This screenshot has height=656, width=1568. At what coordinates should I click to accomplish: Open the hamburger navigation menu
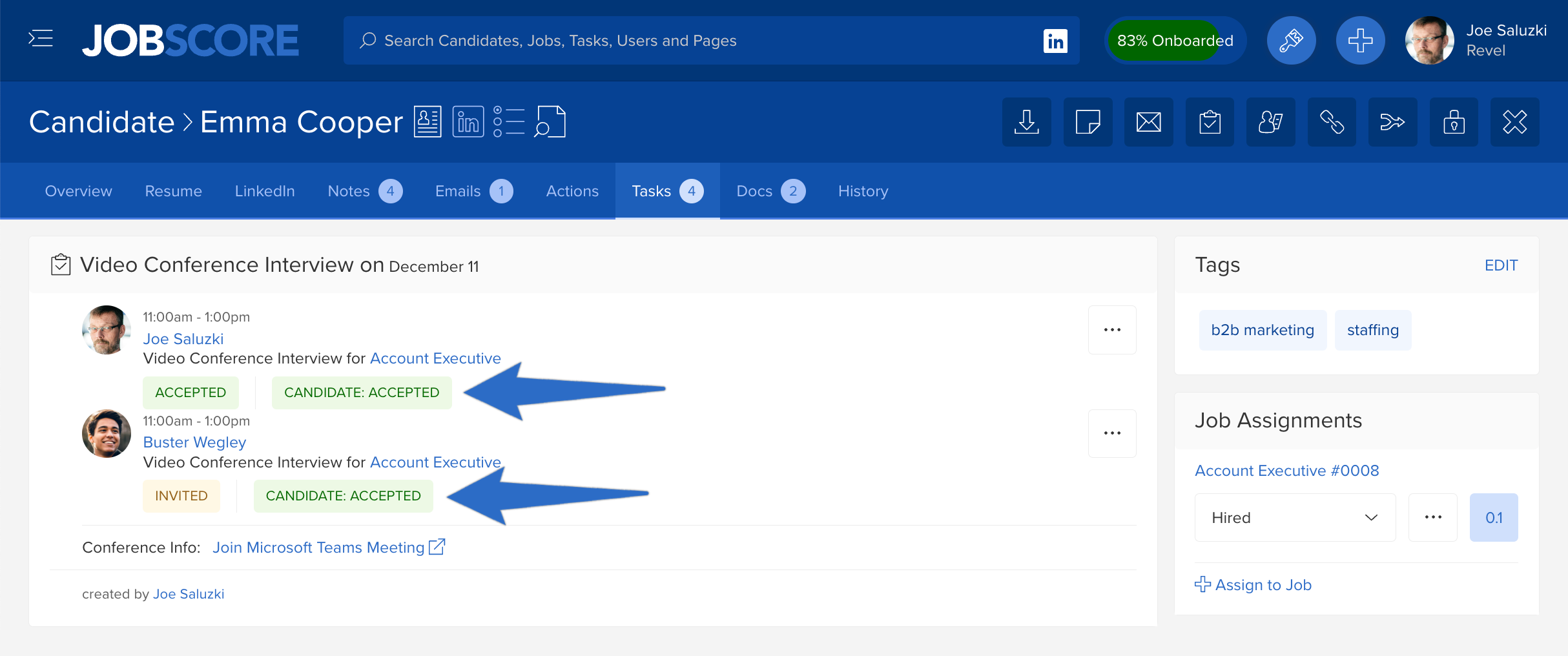[x=41, y=39]
